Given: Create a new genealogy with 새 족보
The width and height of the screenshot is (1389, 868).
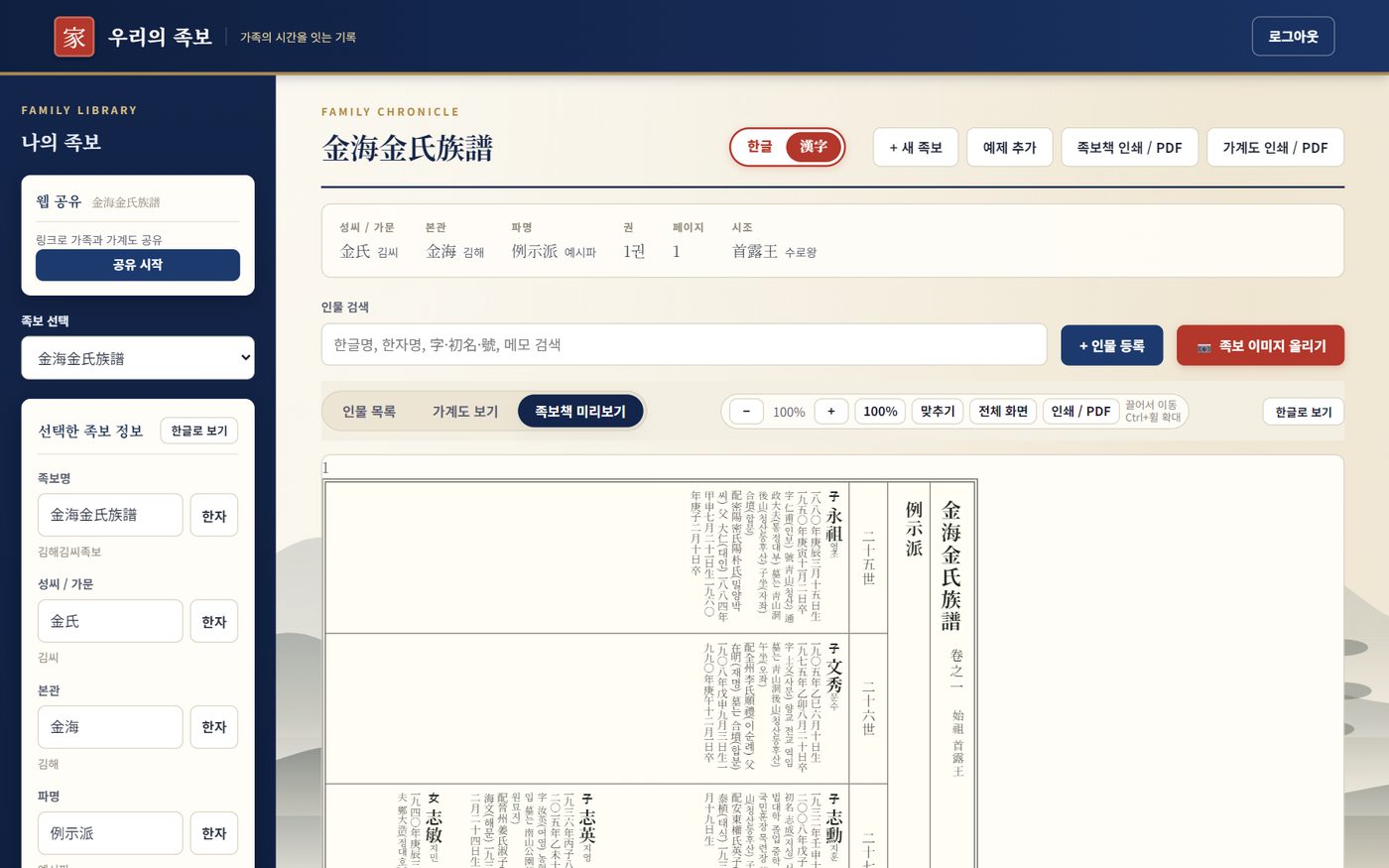Looking at the screenshot, I should (x=916, y=147).
